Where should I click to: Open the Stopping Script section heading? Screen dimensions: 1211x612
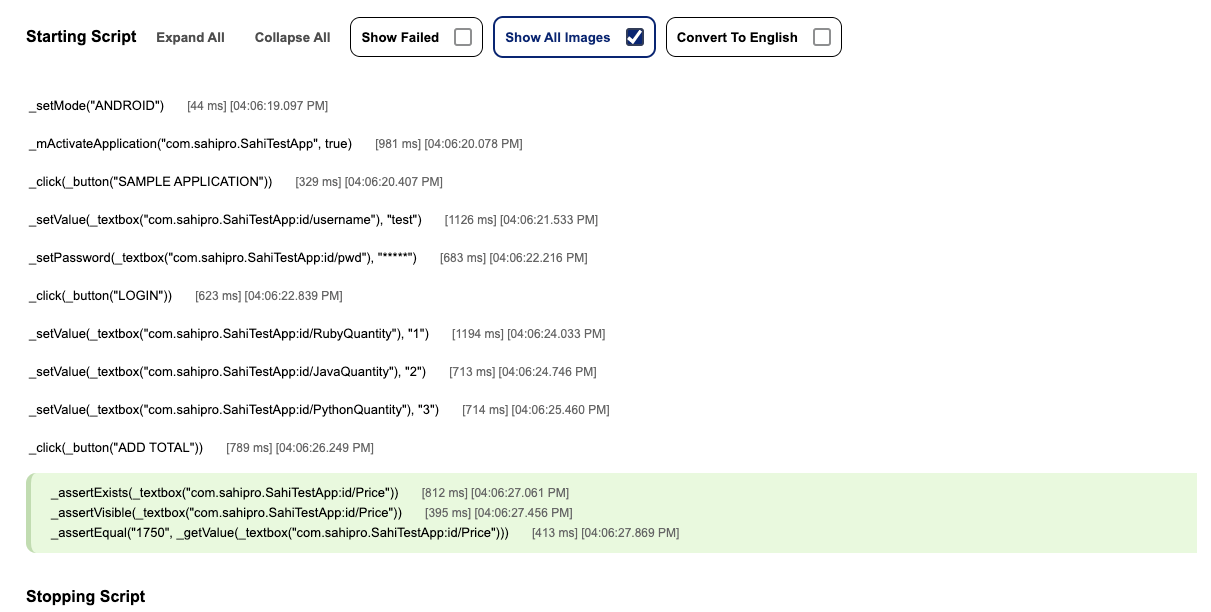click(85, 596)
